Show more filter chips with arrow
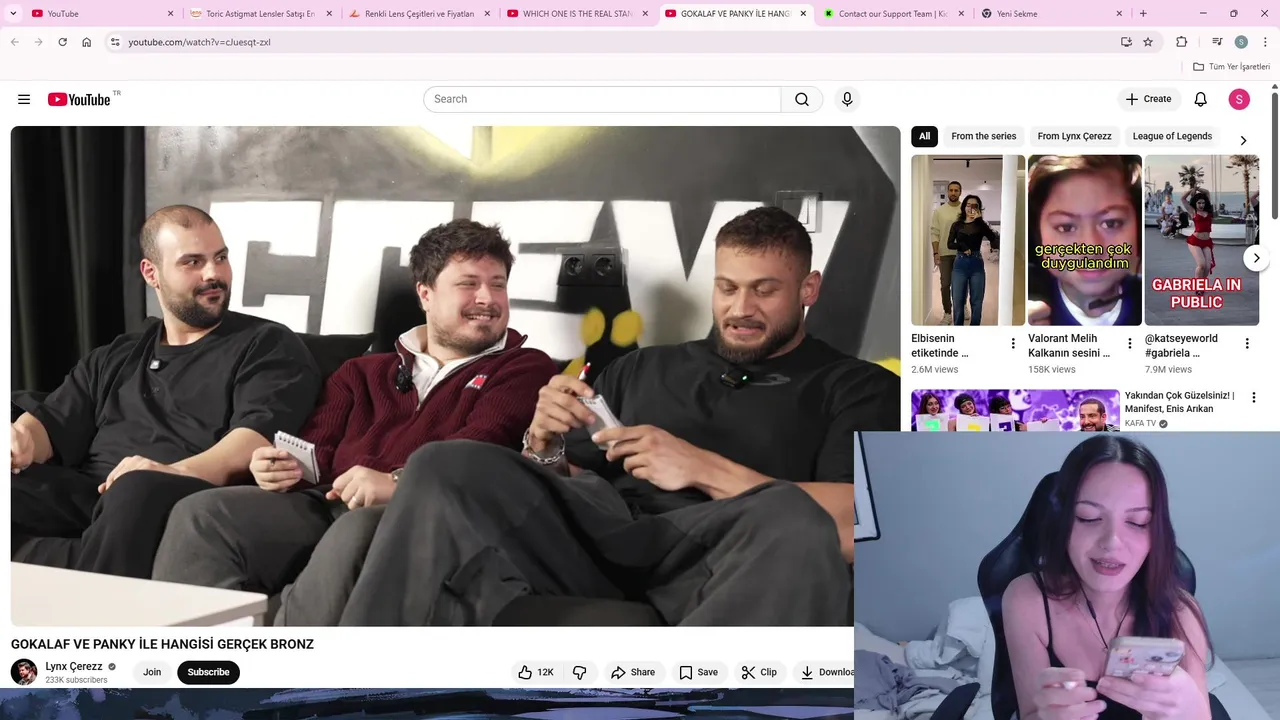The height and width of the screenshot is (720, 1280). [x=1243, y=140]
